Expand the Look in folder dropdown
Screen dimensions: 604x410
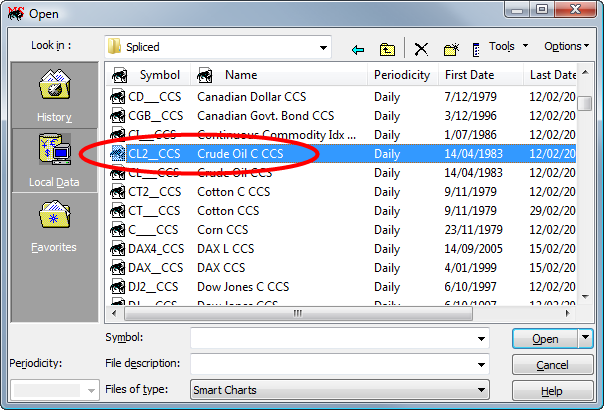(x=322, y=47)
